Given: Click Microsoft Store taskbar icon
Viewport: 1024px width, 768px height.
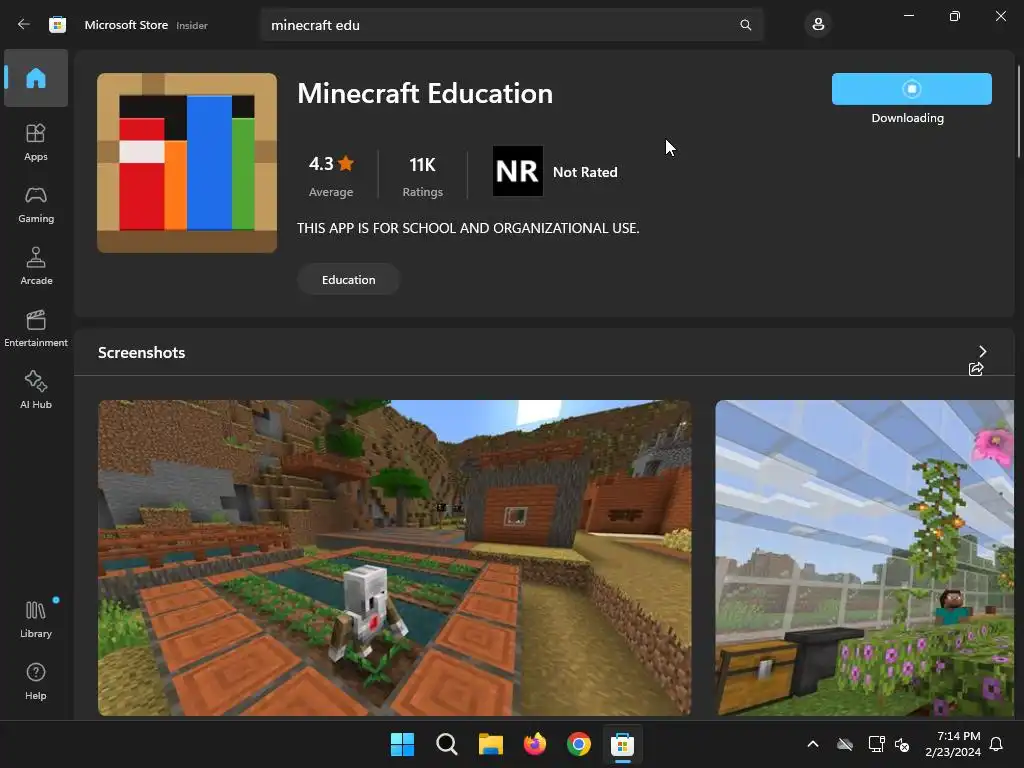Looking at the screenshot, I should tap(622, 744).
